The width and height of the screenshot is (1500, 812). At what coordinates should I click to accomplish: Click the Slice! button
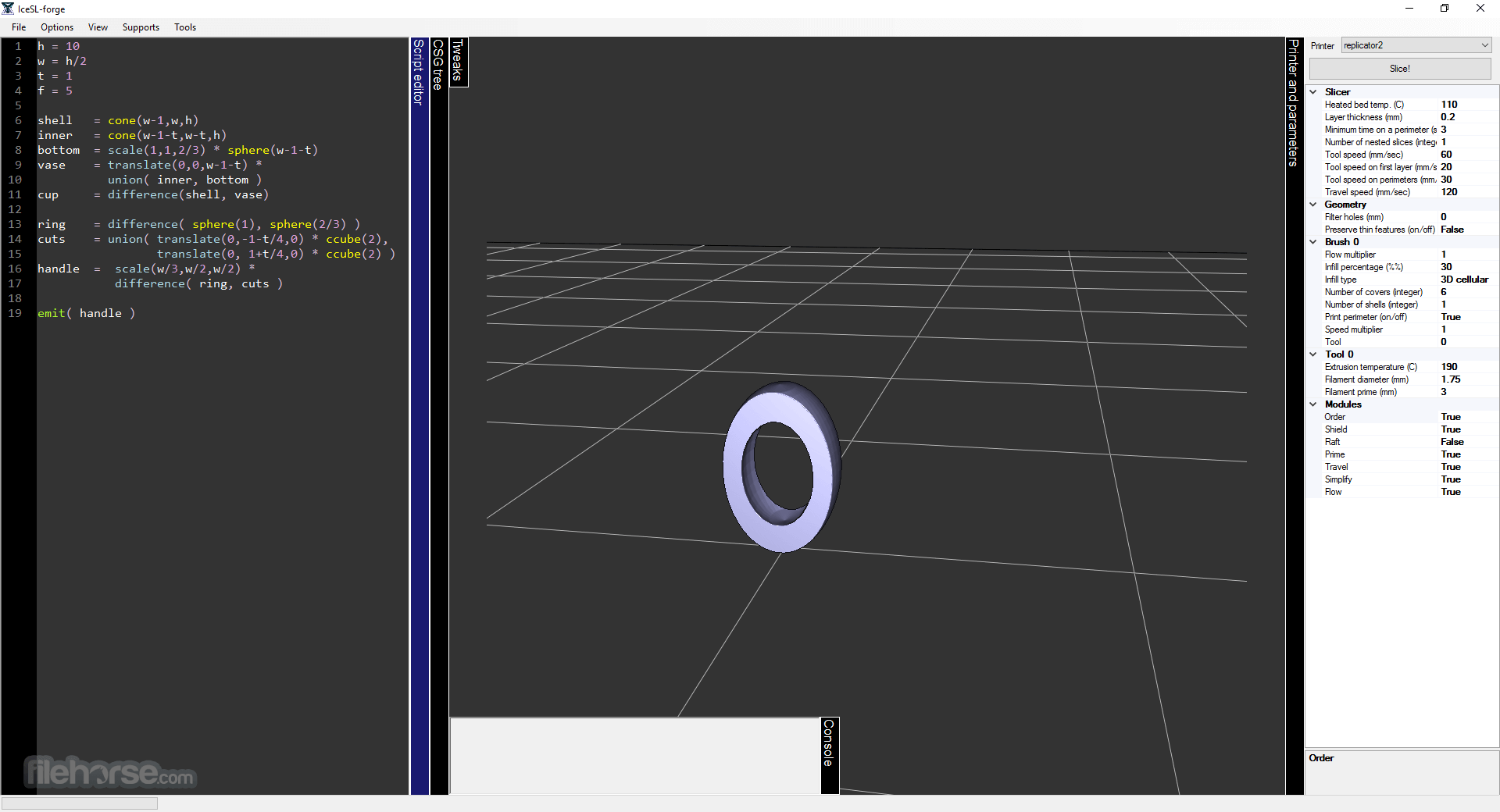point(1400,69)
